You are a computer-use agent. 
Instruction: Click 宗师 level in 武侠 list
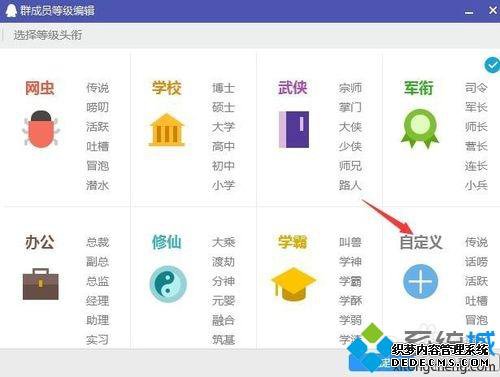tap(350, 88)
